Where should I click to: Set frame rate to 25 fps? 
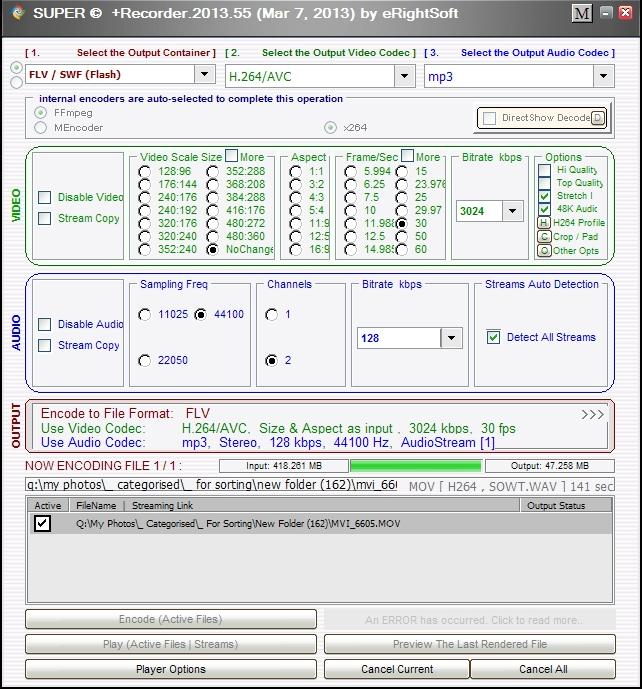coord(401,197)
